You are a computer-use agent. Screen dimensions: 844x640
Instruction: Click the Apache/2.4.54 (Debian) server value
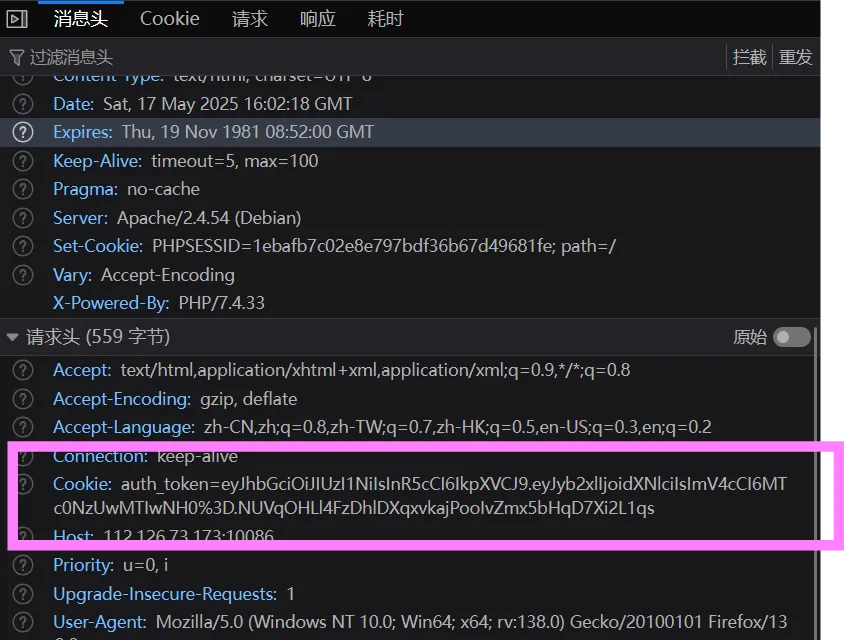point(209,218)
